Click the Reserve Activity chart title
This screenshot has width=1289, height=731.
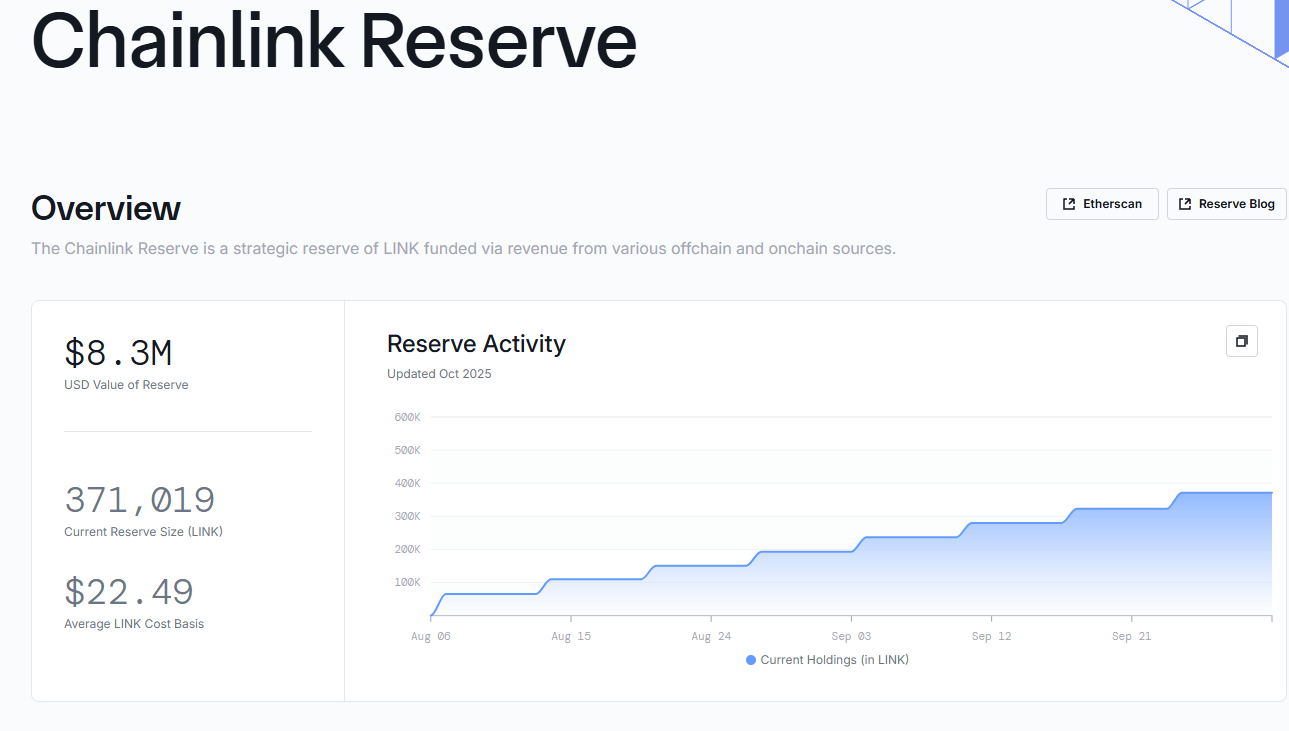pos(476,344)
